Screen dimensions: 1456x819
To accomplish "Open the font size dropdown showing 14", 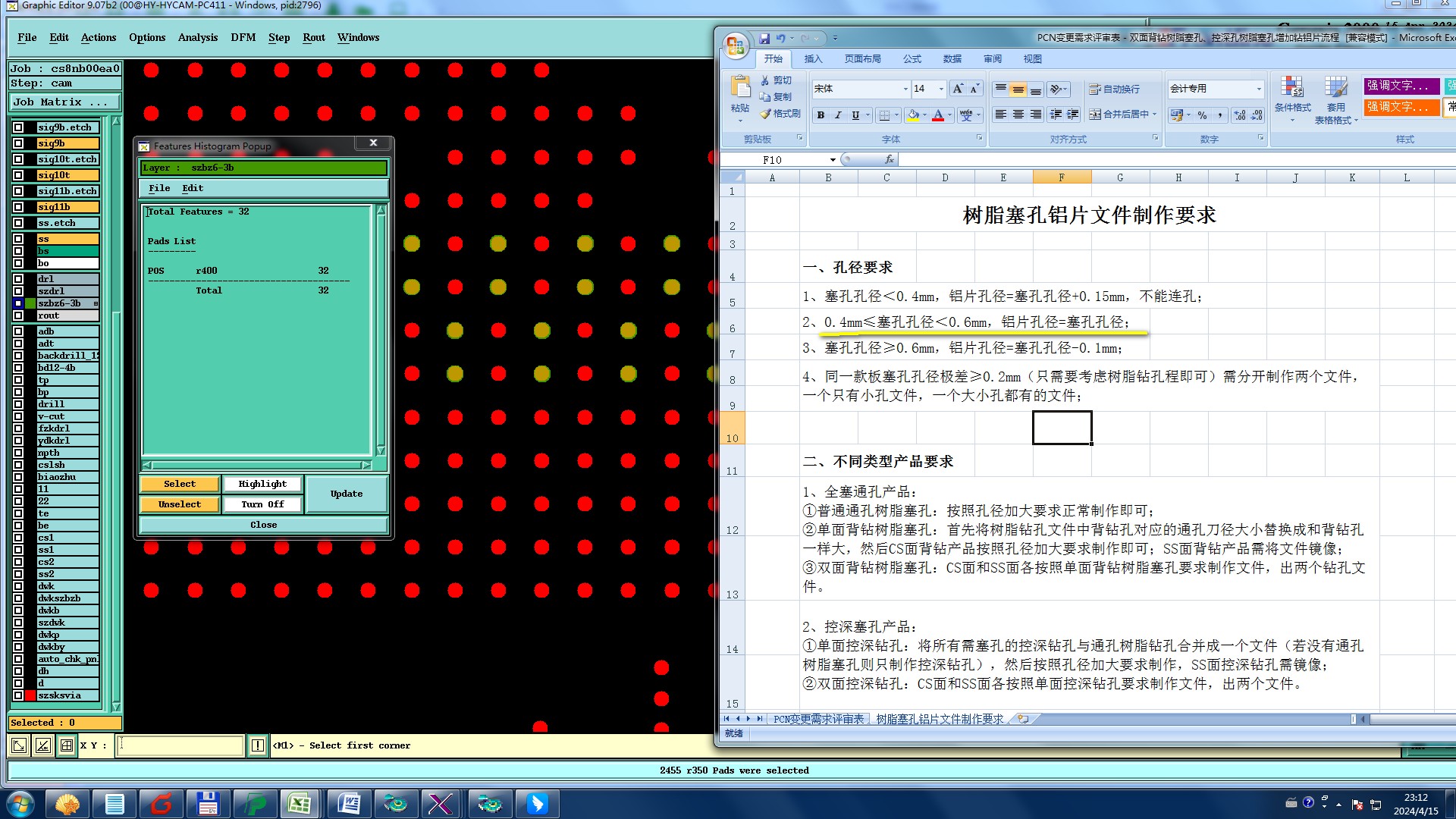I will (941, 89).
